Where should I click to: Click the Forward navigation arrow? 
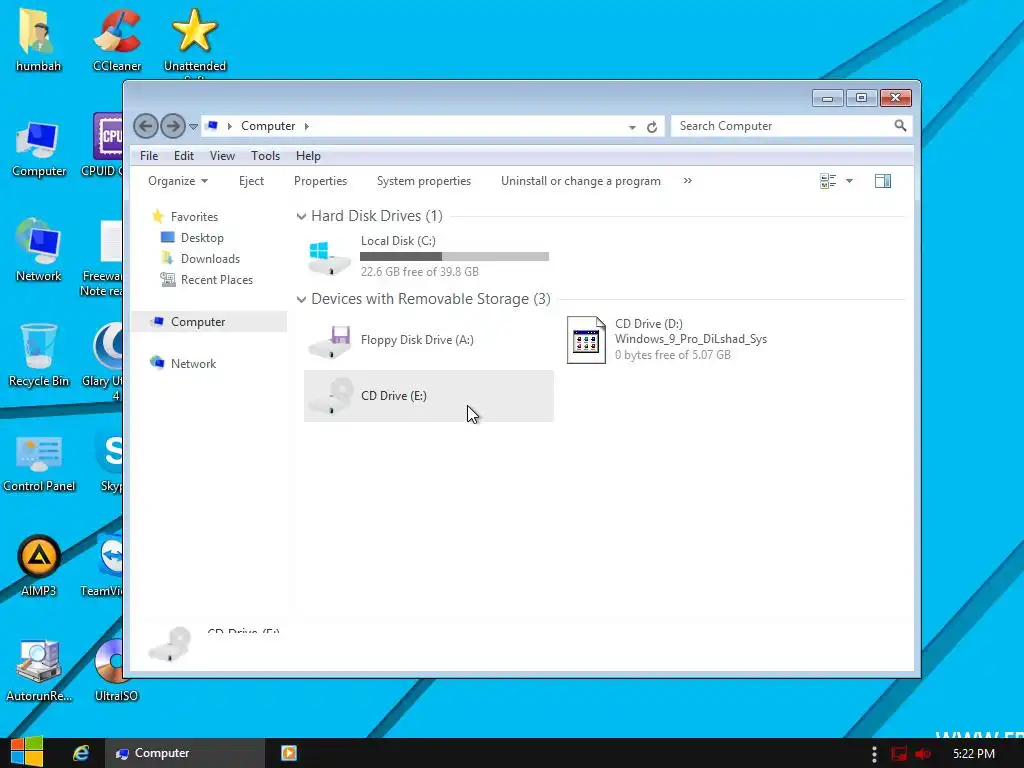173,126
